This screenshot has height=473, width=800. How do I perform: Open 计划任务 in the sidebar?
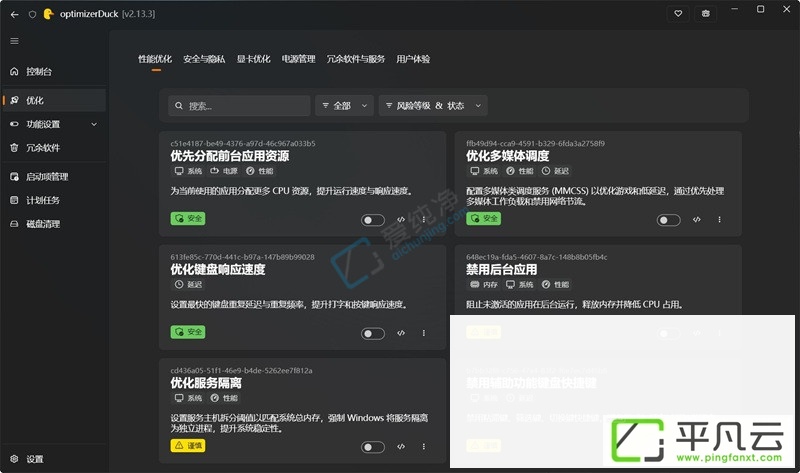click(x=54, y=200)
